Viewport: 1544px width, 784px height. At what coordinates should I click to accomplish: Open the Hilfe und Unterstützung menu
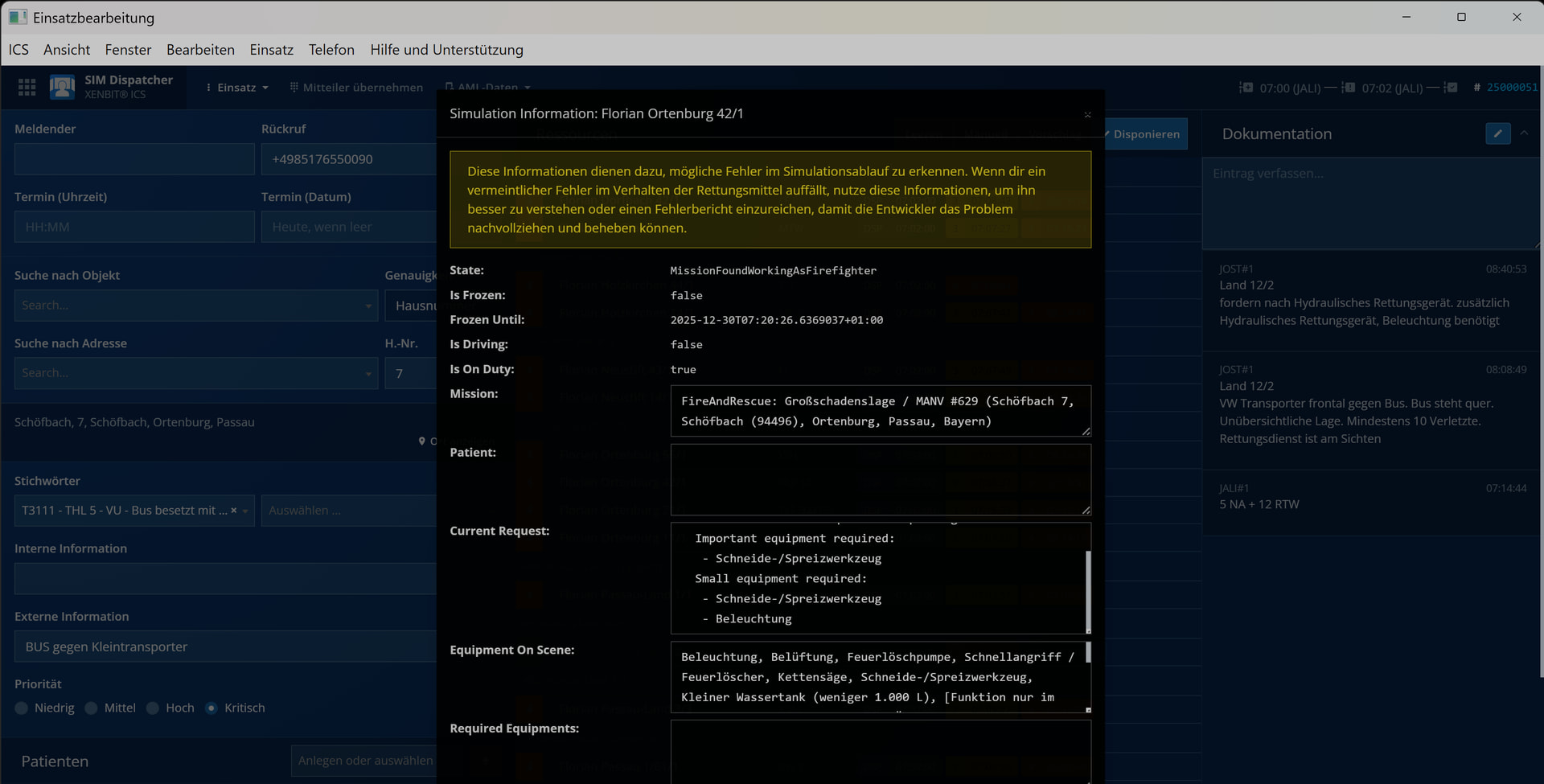pyautogui.click(x=446, y=50)
